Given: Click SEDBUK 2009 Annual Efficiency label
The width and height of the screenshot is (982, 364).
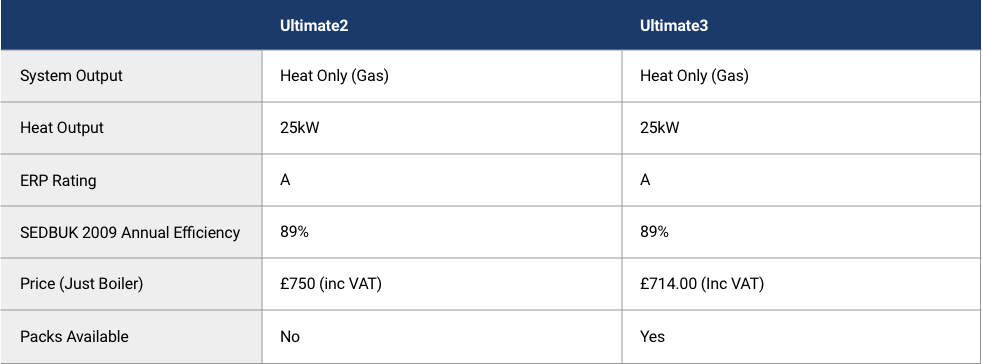Looking at the screenshot, I should tap(130, 232).
